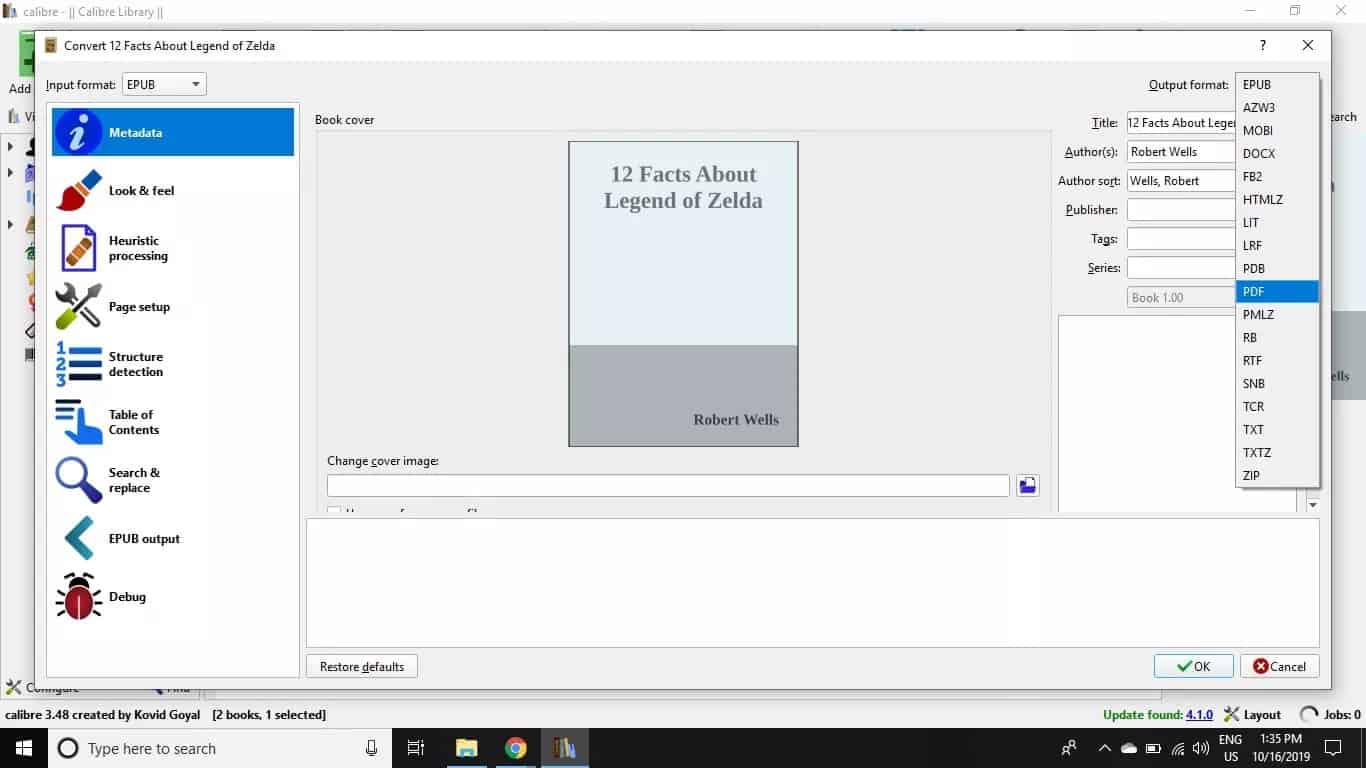Choose MOBI in output format list

(1277, 131)
